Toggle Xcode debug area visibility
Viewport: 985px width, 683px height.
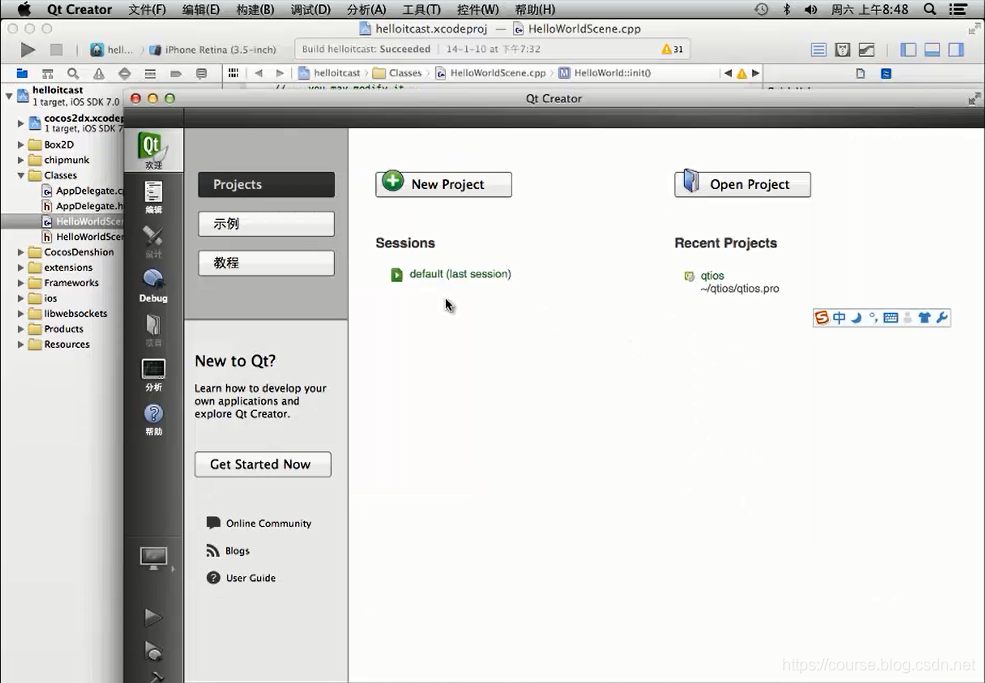click(x=932, y=50)
